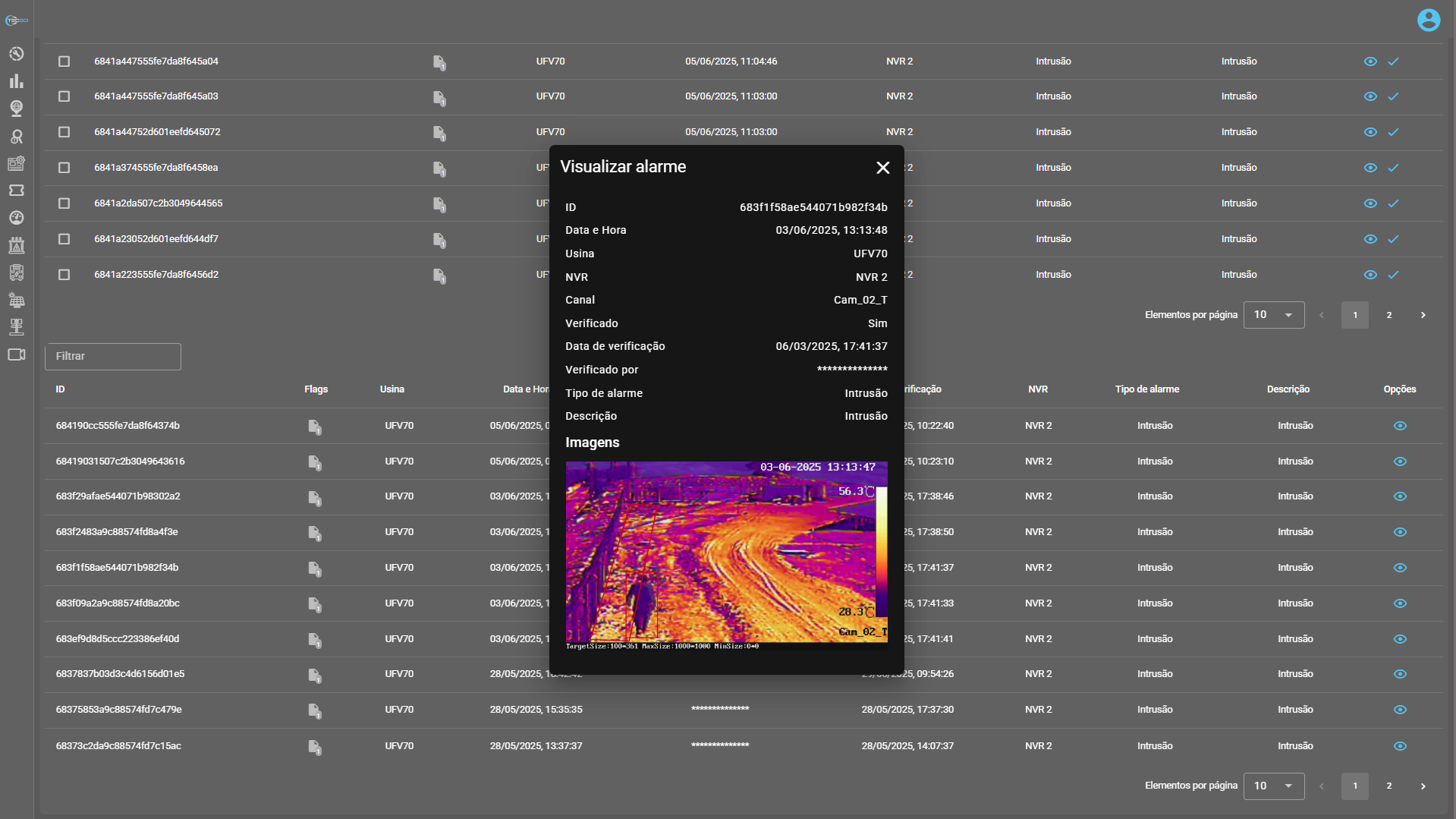Open the history clock sidebar icon
1456x819 pixels.
pyautogui.click(x=16, y=54)
